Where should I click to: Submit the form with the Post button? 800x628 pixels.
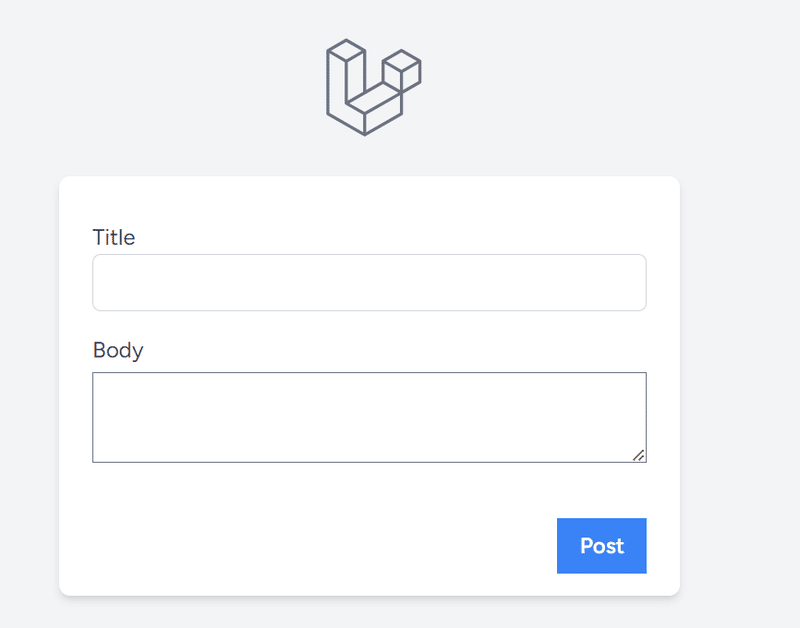[602, 546]
